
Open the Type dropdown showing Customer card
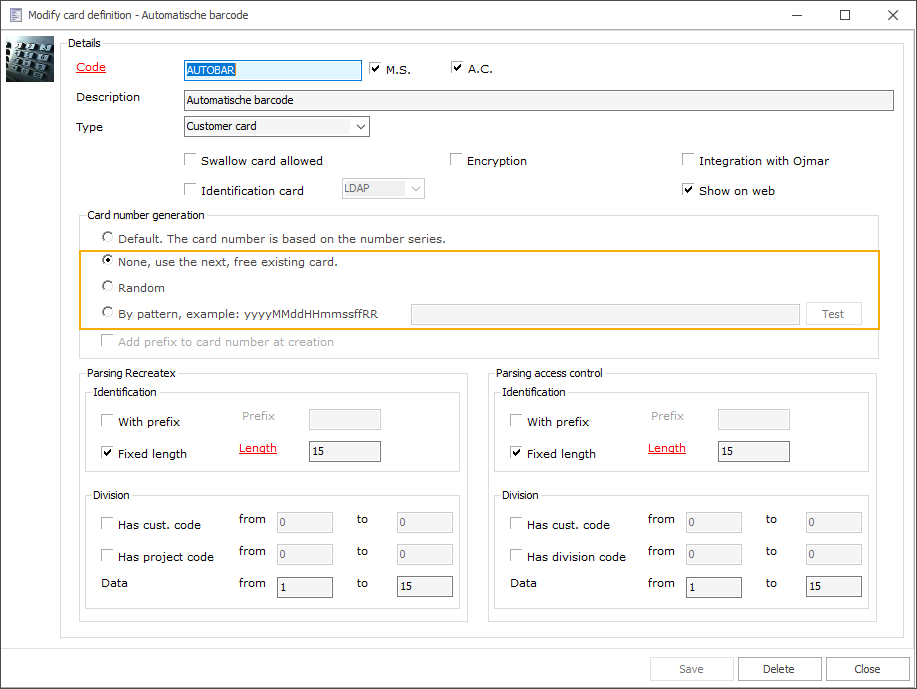[277, 127]
